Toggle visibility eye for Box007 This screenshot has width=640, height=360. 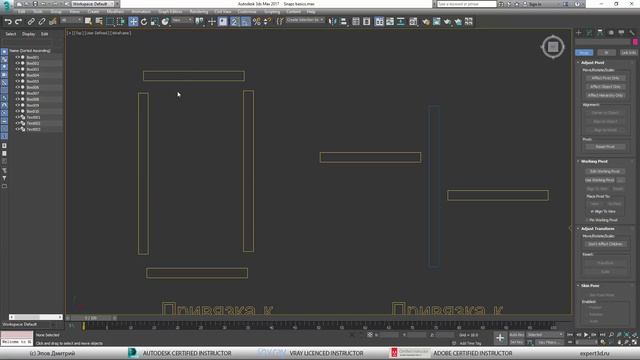tap(18, 93)
